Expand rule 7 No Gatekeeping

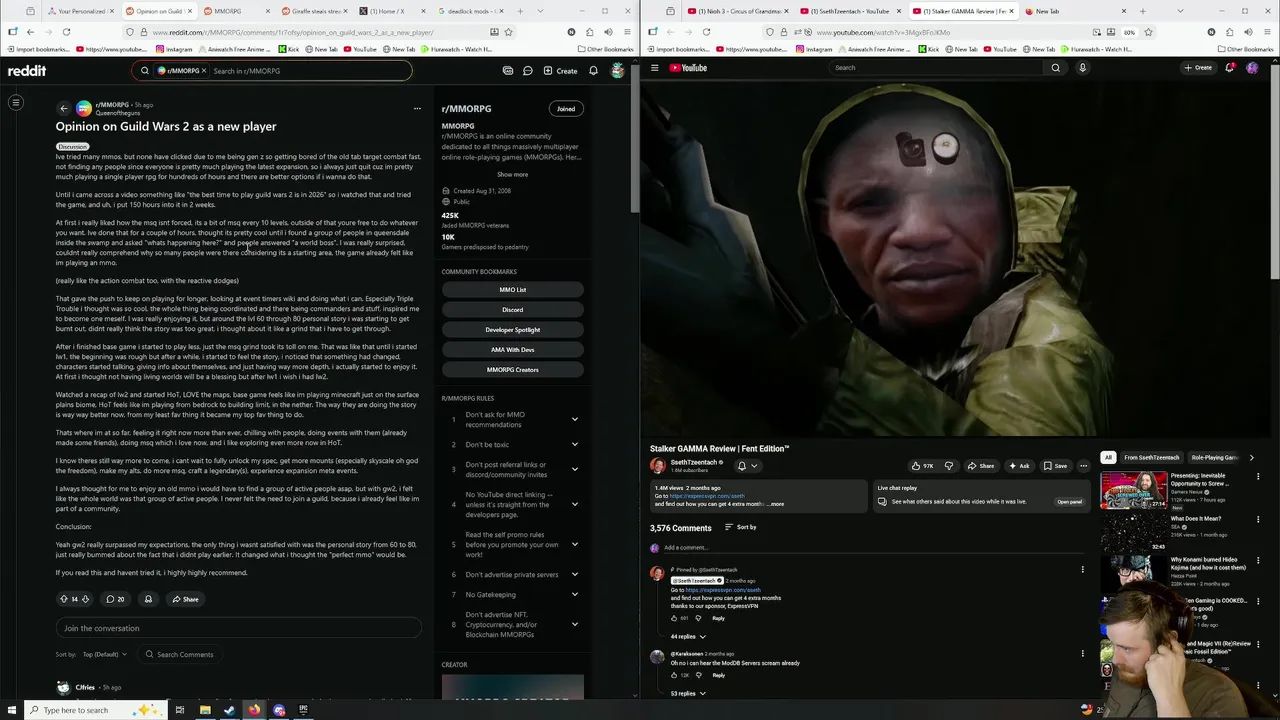click(x=575, y=595)
